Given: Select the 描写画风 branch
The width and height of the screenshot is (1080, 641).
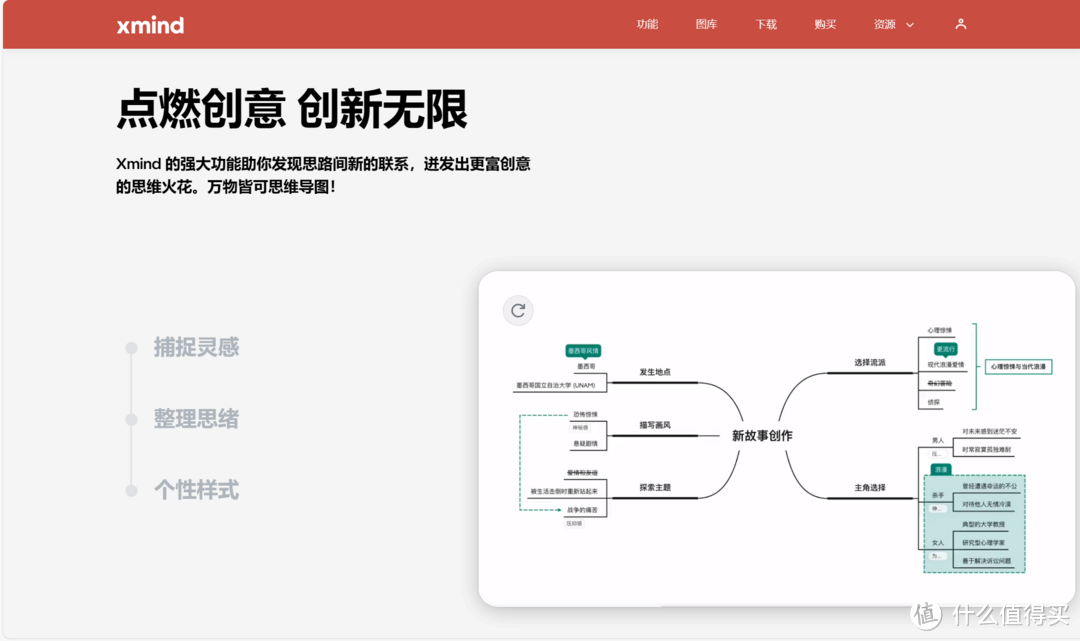Looking at the screenshot, I should (654, 425).
